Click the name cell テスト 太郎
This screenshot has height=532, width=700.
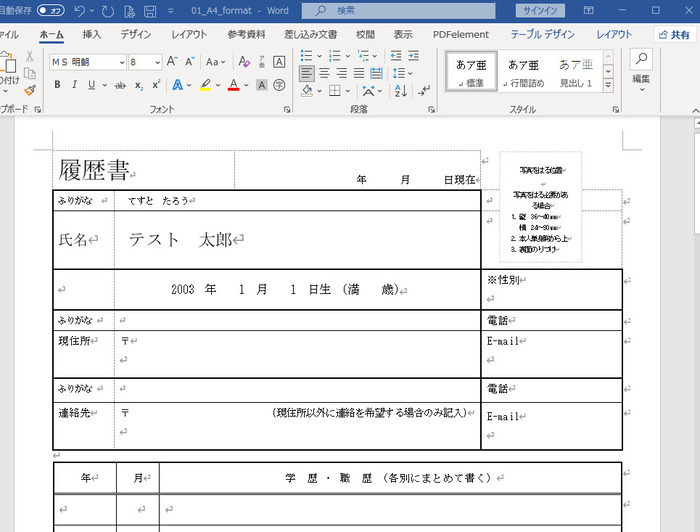coord(297,240)
